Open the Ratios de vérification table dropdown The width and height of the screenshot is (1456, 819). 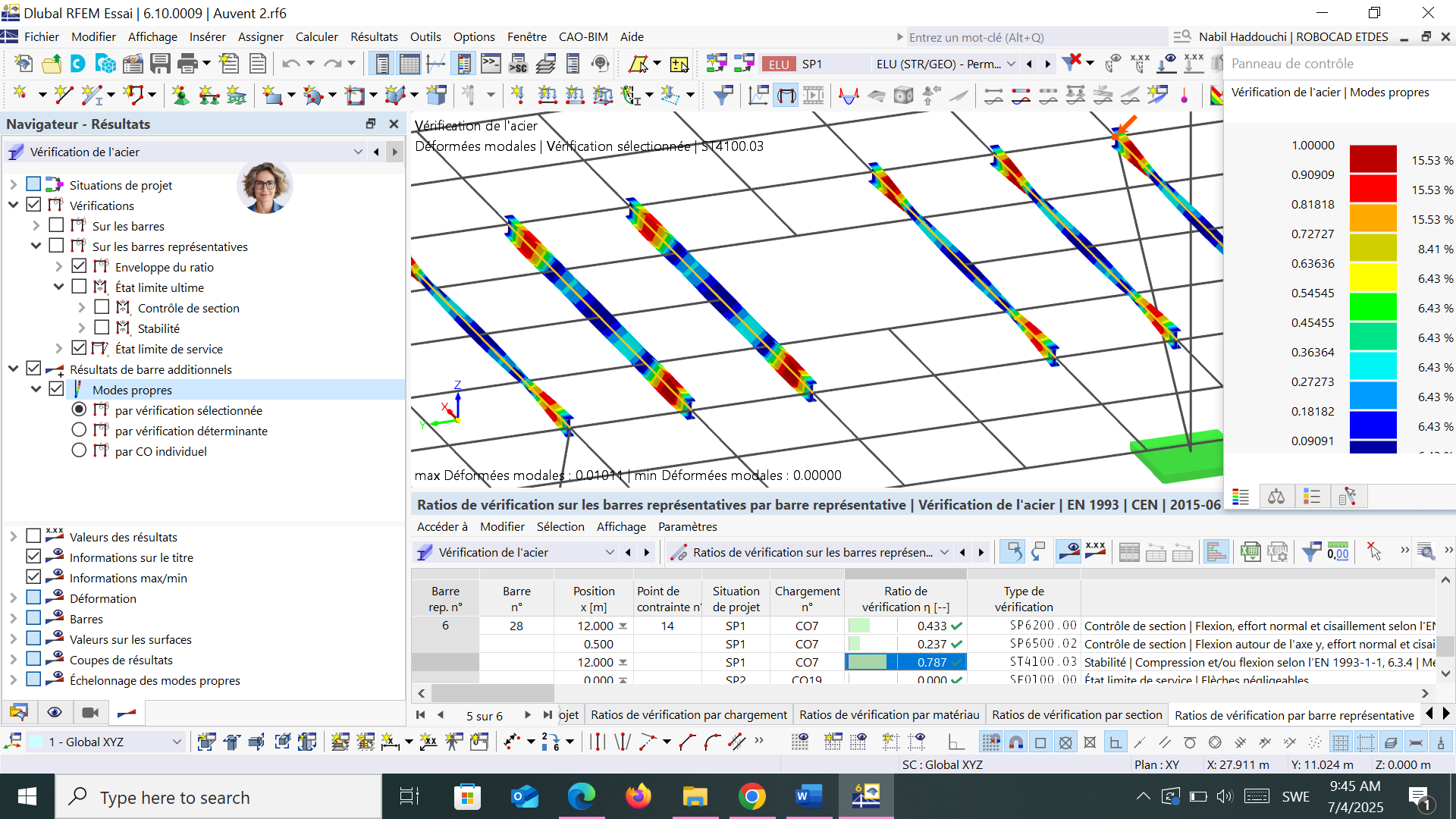coord(944,552)
